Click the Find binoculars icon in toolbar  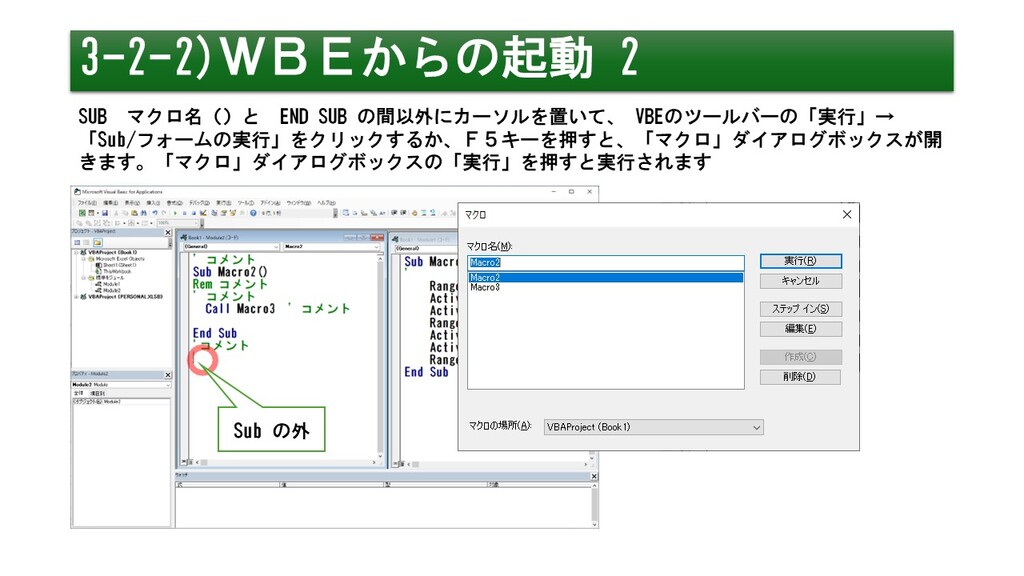(144, 213)
